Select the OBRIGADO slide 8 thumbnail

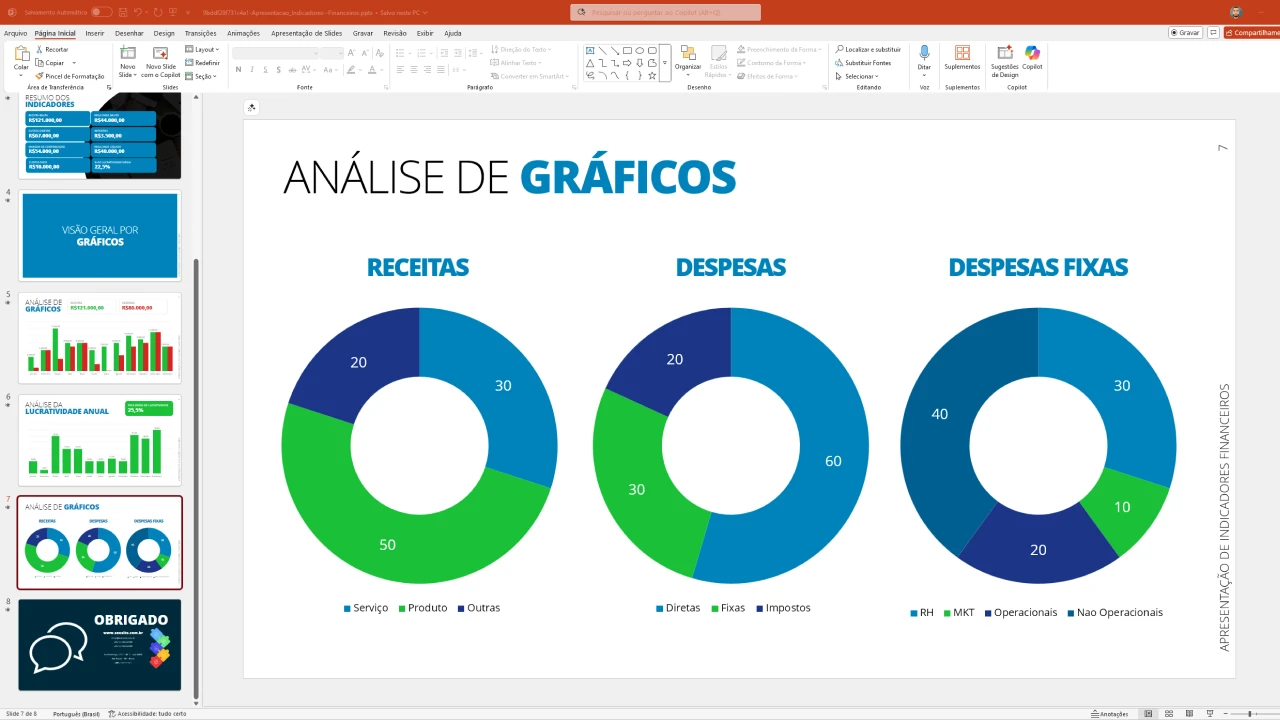(x=100, y=645)
